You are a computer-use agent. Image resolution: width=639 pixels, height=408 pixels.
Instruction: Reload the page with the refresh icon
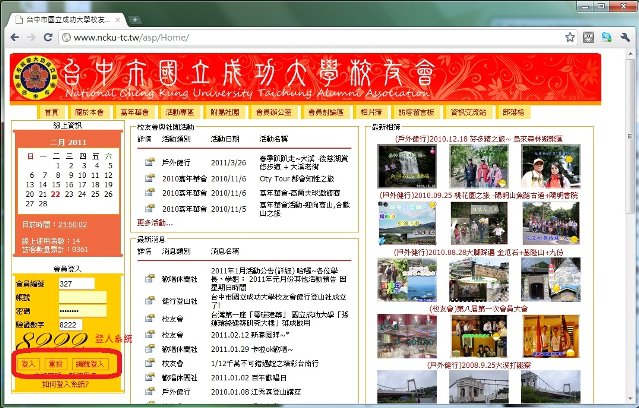click(48, 37)
